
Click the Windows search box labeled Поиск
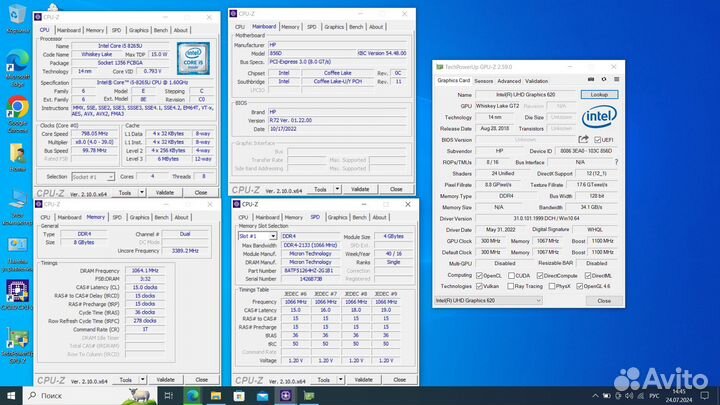pyautogui.click(x=90, y=395)
